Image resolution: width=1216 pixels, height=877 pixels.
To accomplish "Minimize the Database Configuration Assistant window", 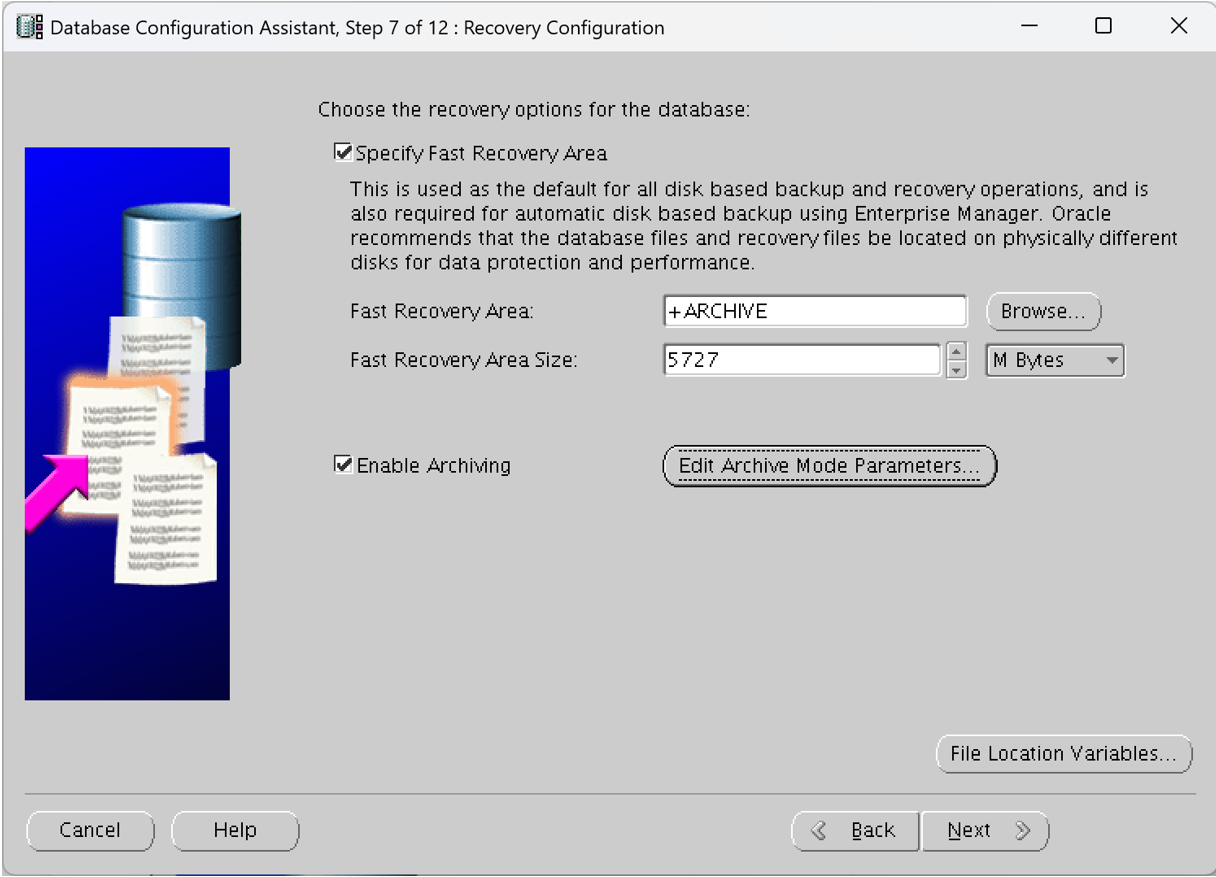I will [x=1028, y=27].
